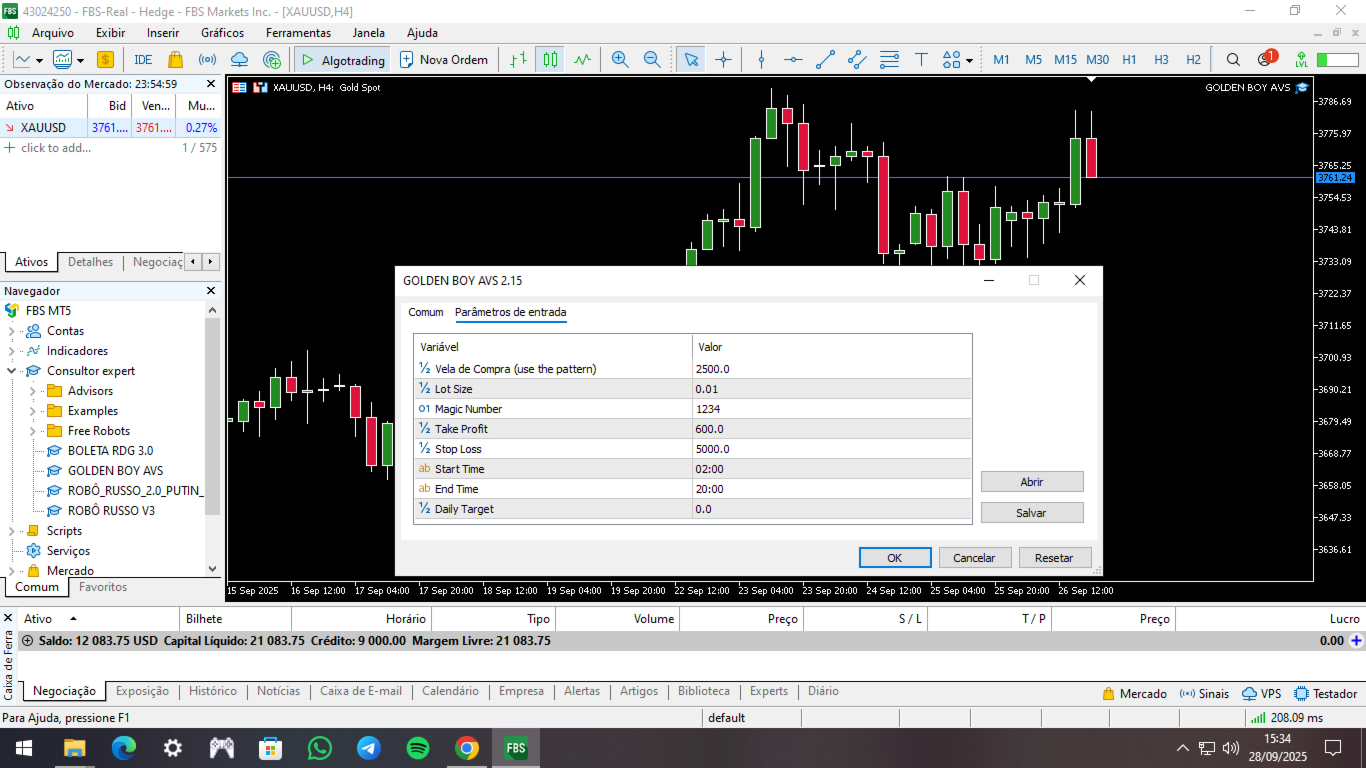Click the Cancelar button

(974, 558)
